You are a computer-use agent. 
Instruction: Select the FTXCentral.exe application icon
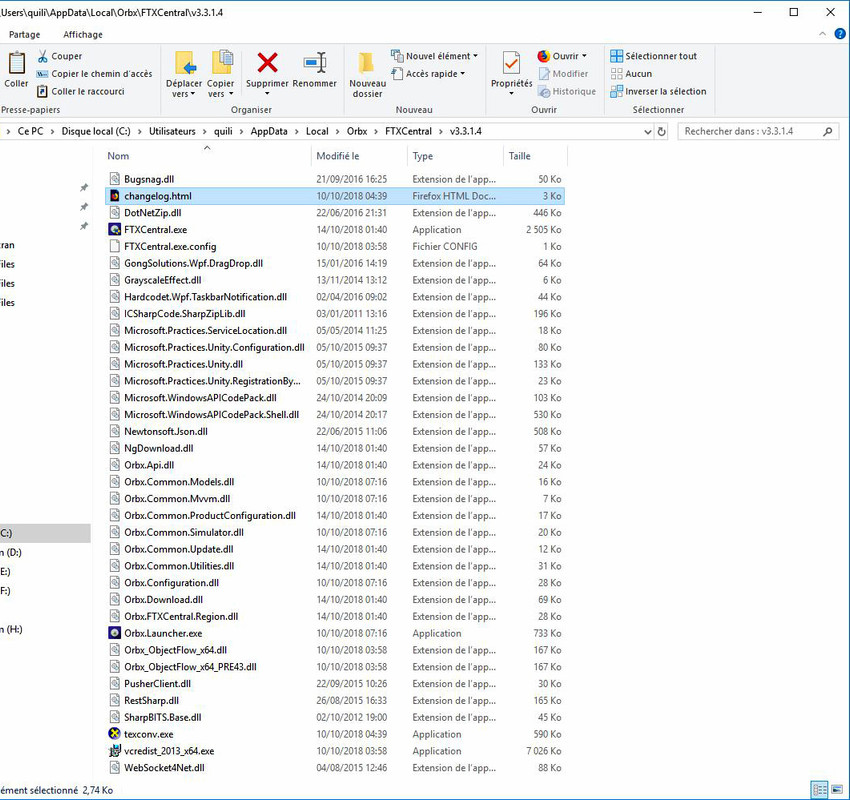(114, 229)
